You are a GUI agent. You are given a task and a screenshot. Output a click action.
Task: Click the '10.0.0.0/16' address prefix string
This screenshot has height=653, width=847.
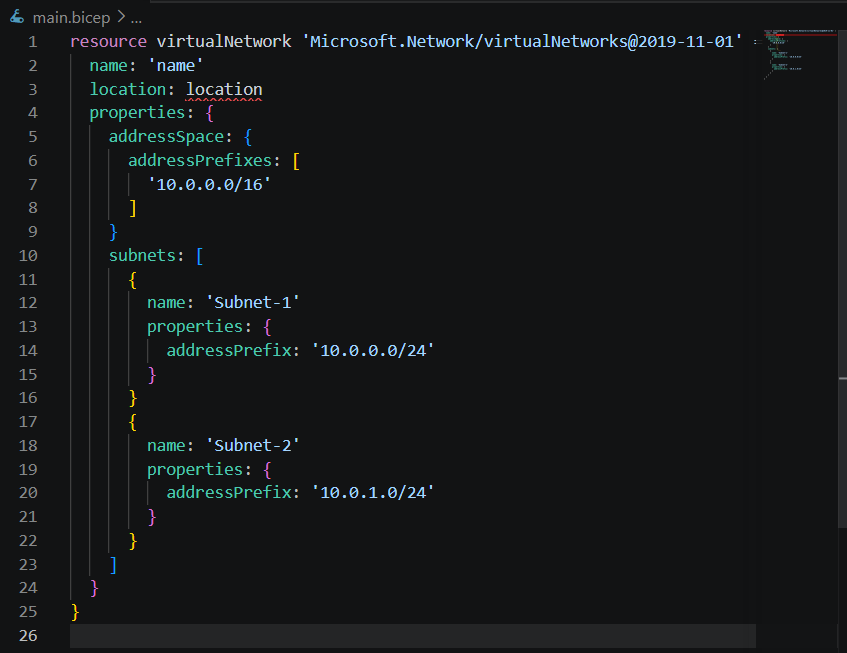pyautogui.click(x=209, y=184)
